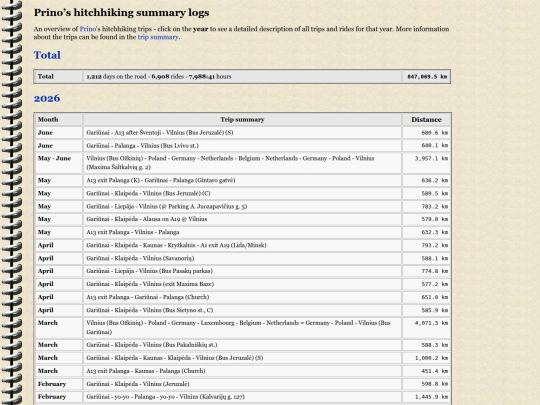Click the May - June month cell
Image resolution: width=540 pixels, height=405 pixels.
click(59, 163)
